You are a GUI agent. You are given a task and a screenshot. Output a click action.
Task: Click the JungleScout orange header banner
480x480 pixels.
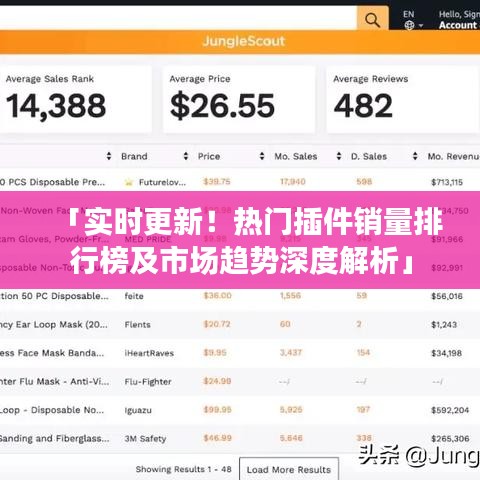[240, 42]
